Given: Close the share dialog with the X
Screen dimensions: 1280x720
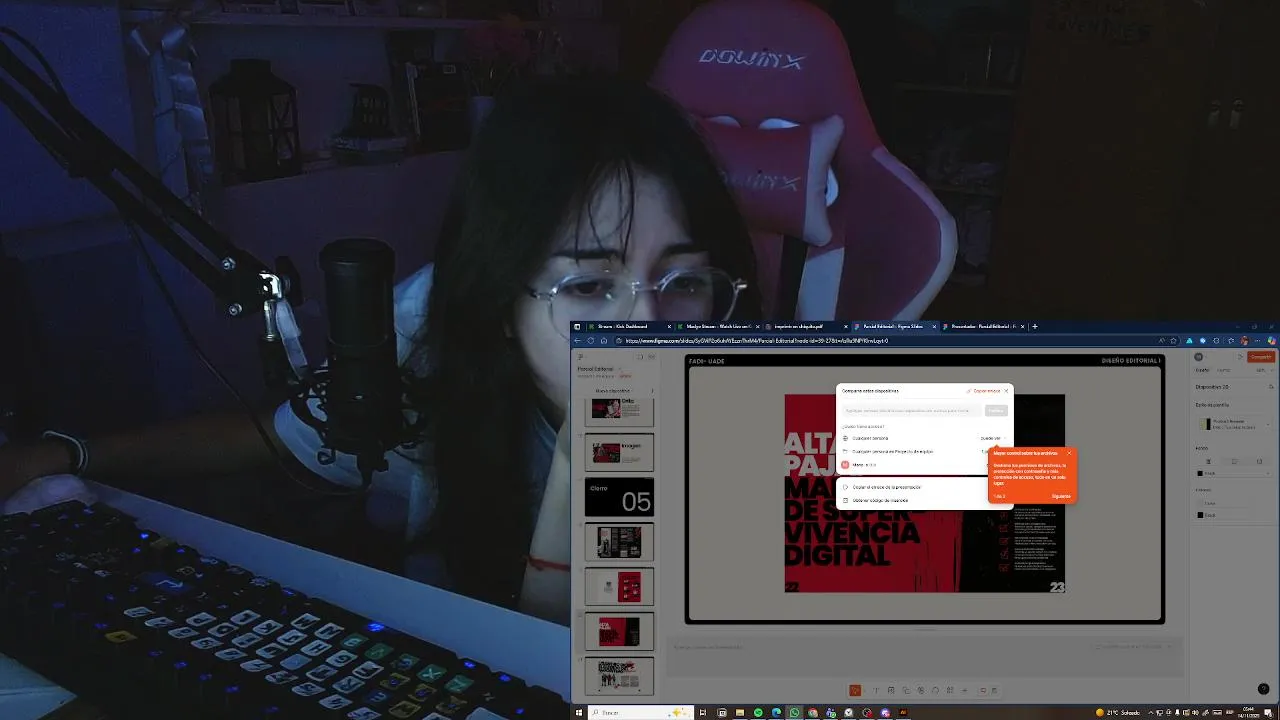Looking at the screenshot, I should 1006,391.
